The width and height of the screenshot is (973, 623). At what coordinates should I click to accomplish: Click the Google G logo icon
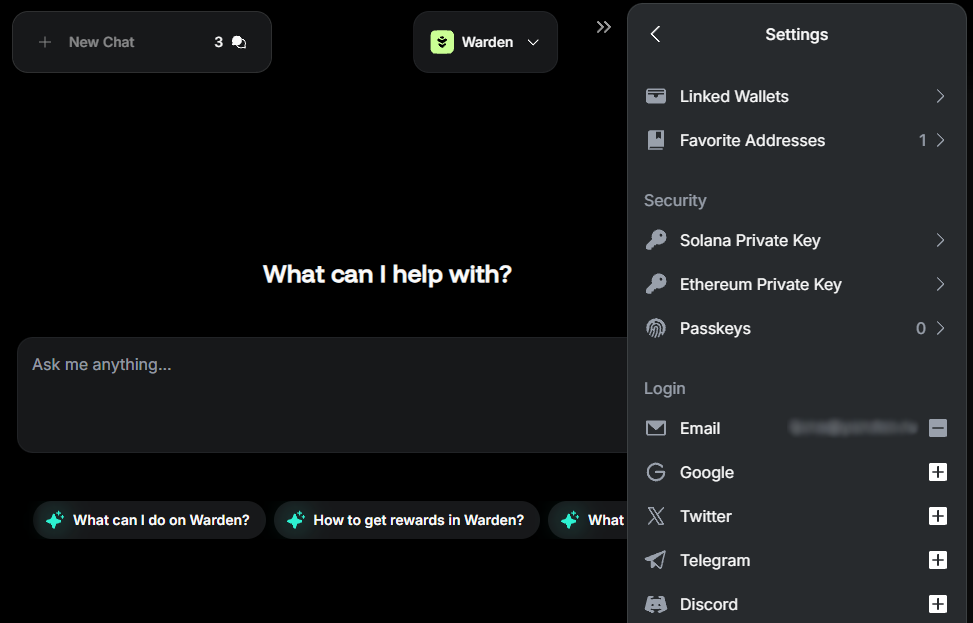tap(656, 472)
